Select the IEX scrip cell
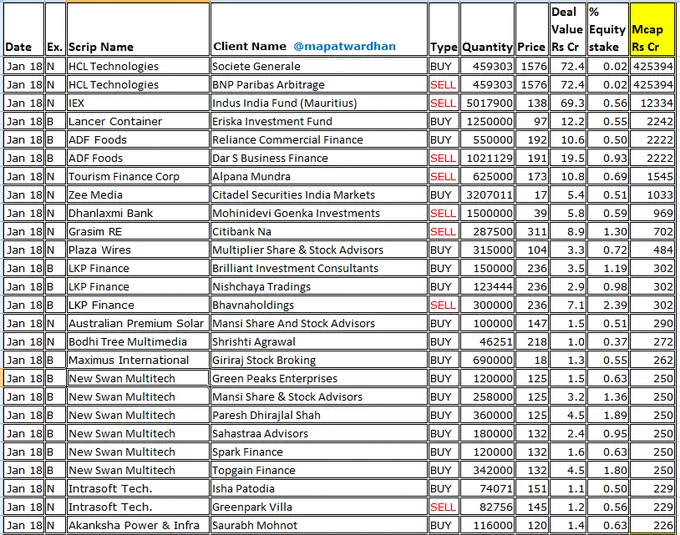680x535 pixels. [138, 103]
